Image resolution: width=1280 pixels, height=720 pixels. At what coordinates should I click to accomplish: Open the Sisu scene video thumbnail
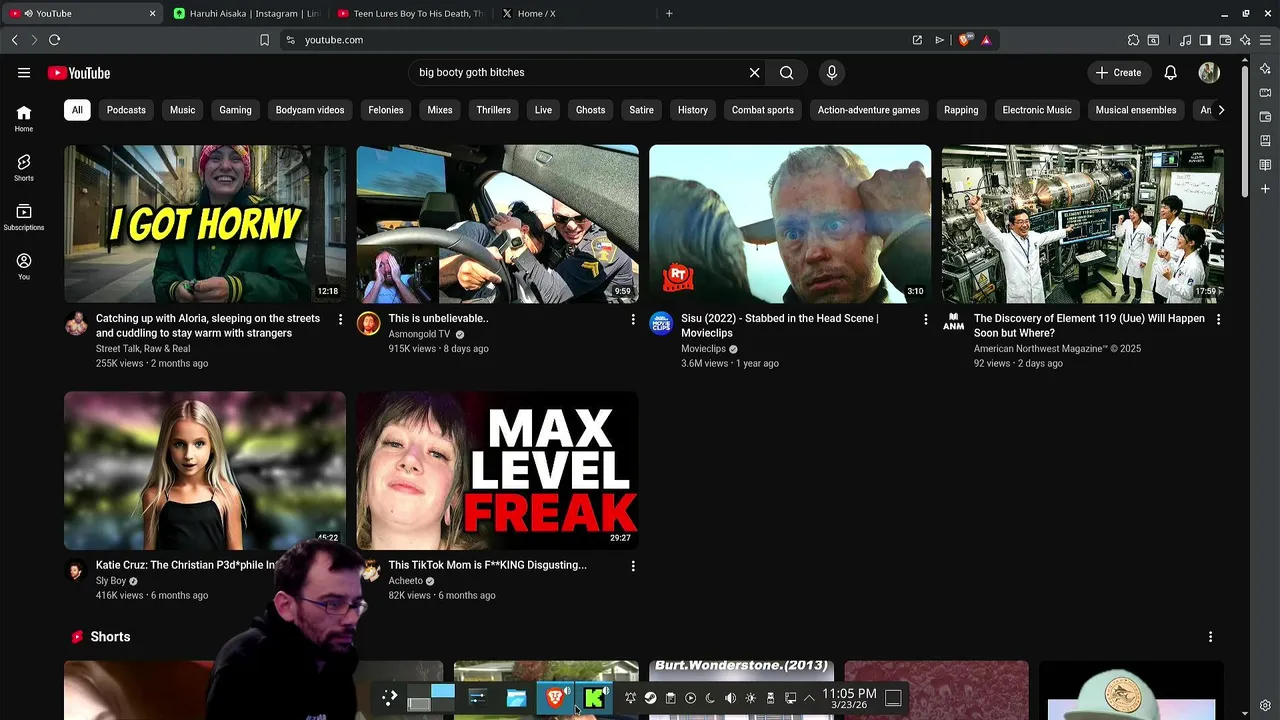(790, 224)
